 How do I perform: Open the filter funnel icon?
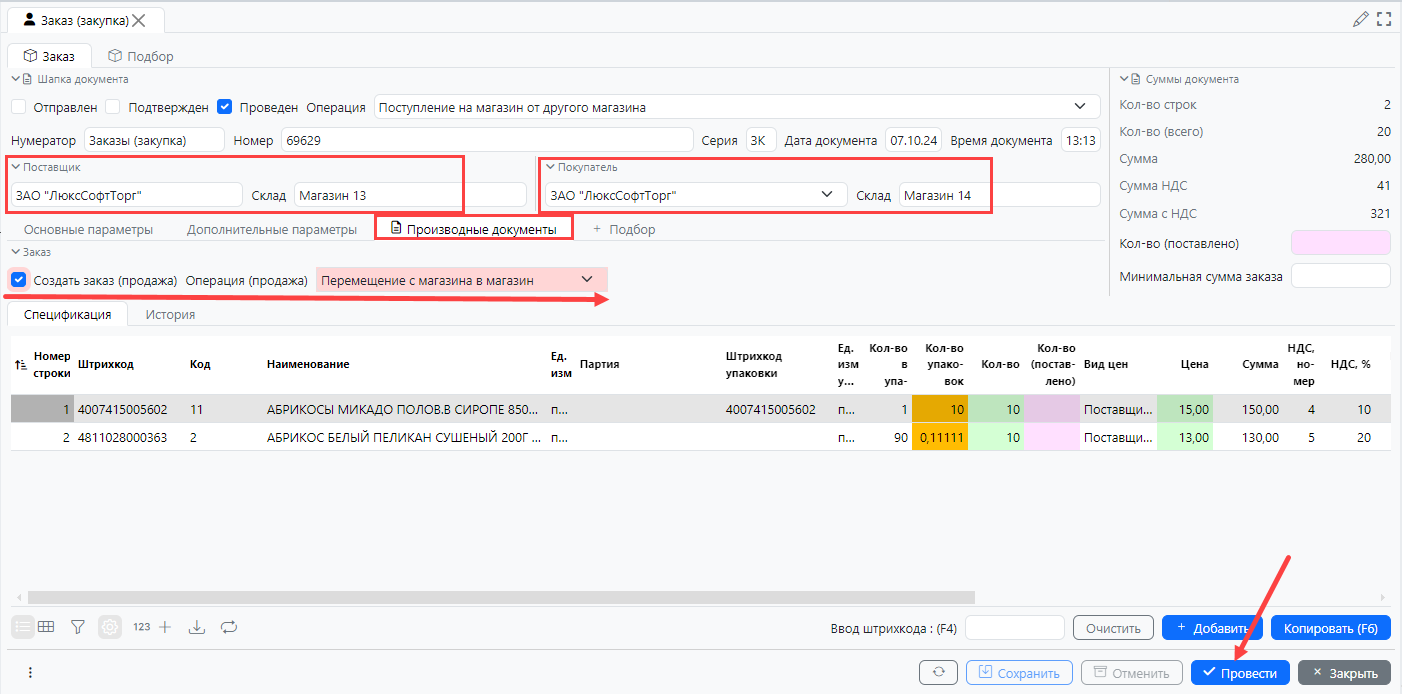coord(77,627)
